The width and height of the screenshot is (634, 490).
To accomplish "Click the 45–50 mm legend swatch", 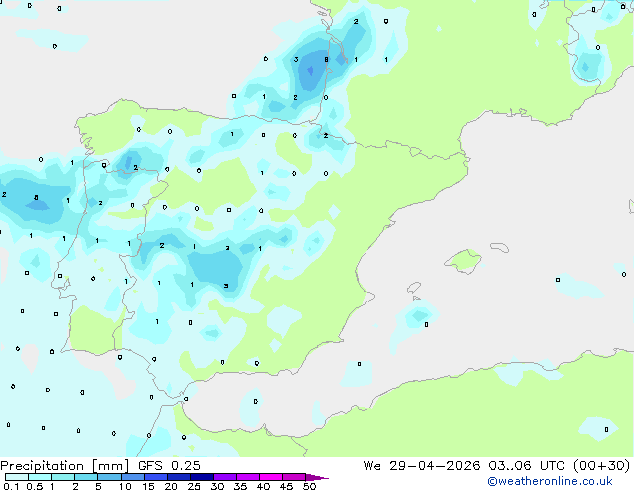I will coord(293,477).
